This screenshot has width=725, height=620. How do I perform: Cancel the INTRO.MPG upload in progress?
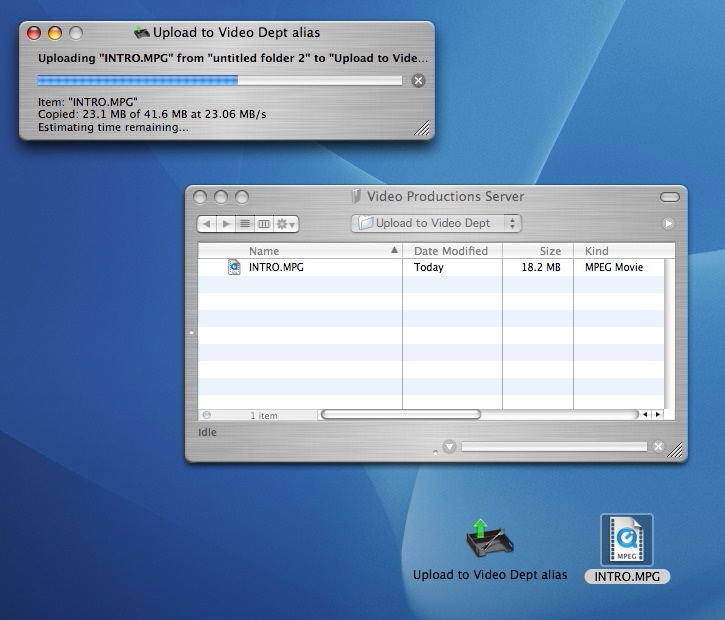[x=418, y=81]
